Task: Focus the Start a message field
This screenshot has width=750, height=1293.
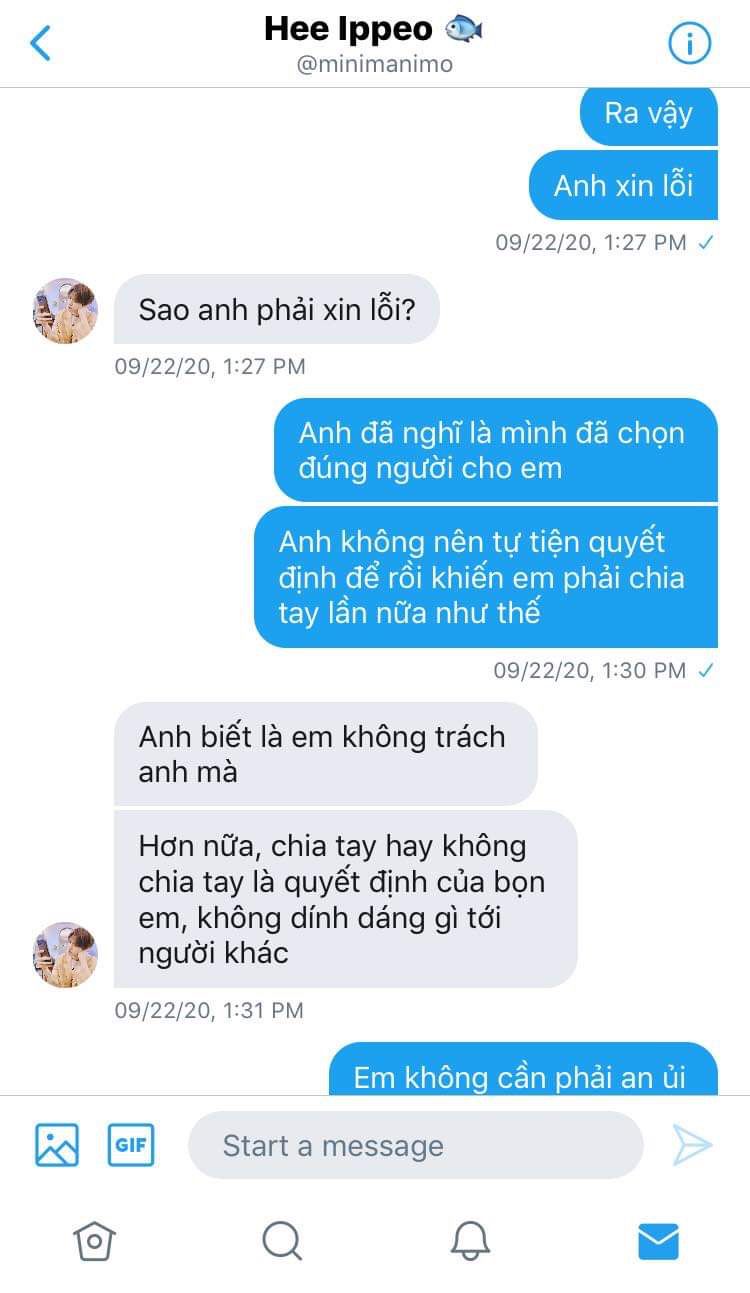Action: tap(415, 1145)
